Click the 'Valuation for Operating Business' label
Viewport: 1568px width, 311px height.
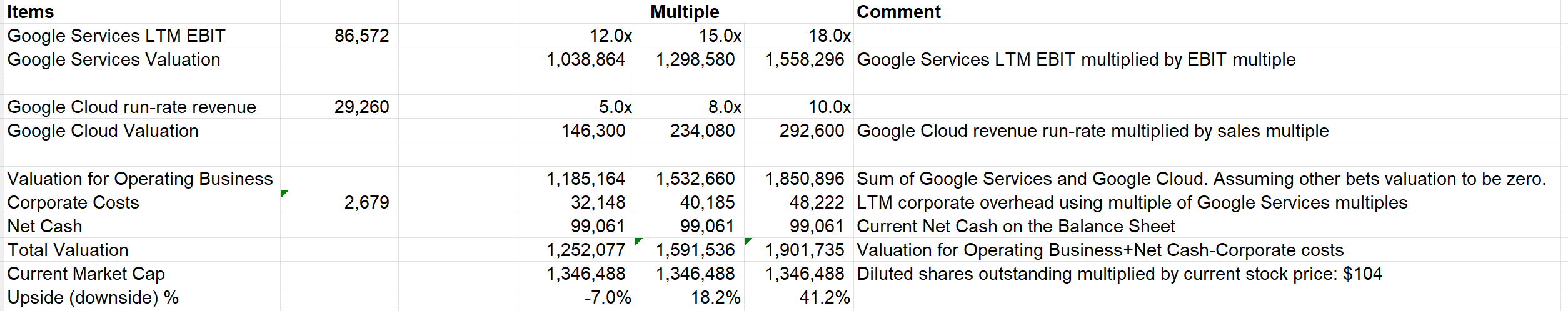pyautogui.click(x=140, y=179)
